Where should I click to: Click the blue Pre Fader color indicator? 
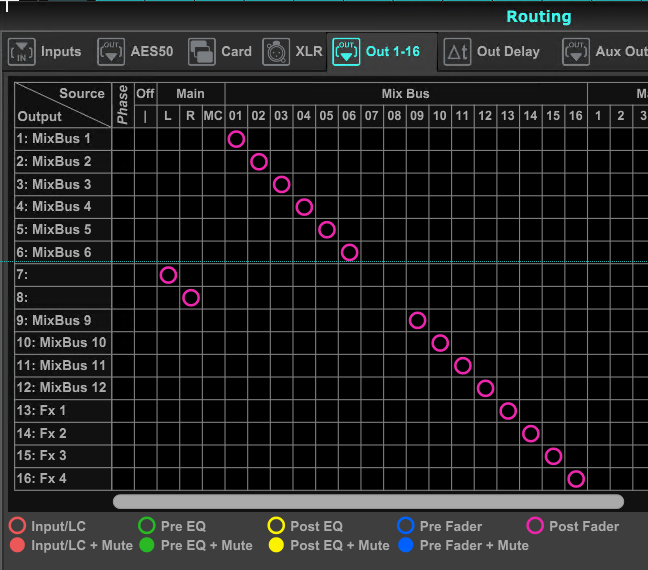pyautogui.click(x=405, y=526)
